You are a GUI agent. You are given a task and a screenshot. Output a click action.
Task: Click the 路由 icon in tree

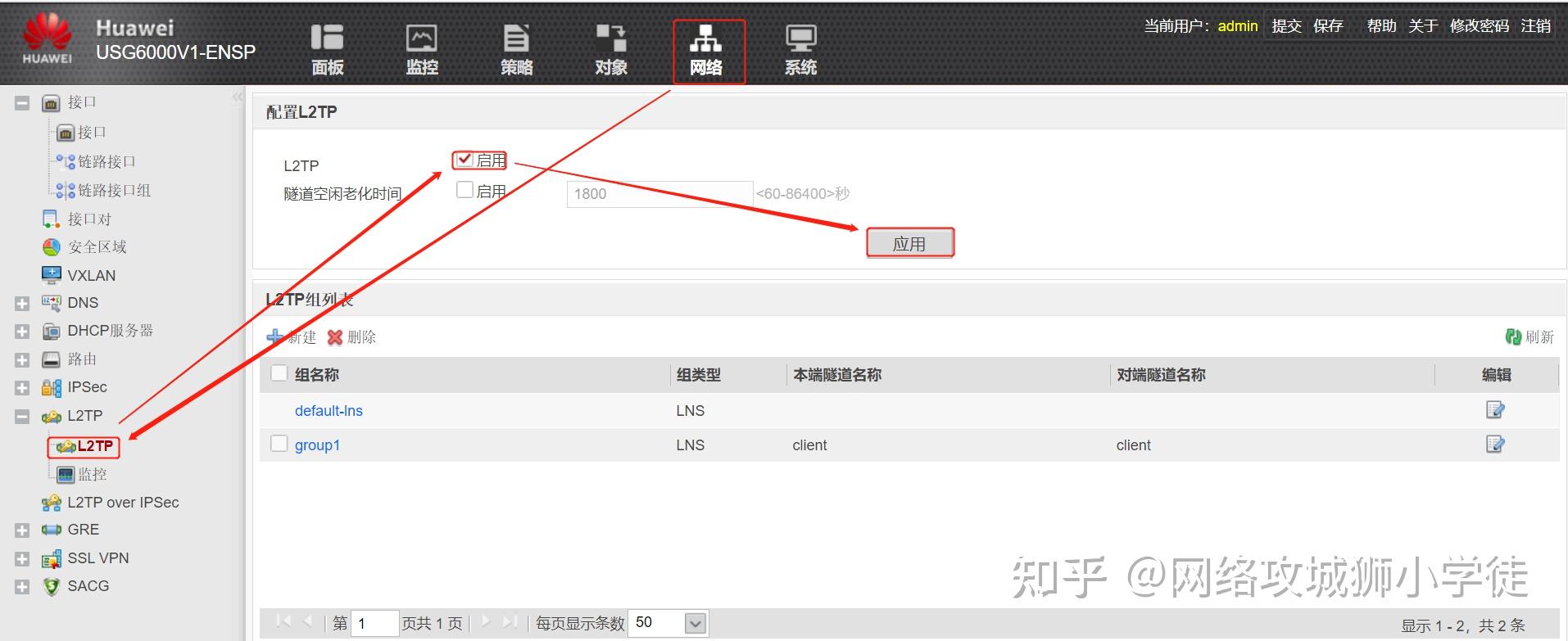51,359
